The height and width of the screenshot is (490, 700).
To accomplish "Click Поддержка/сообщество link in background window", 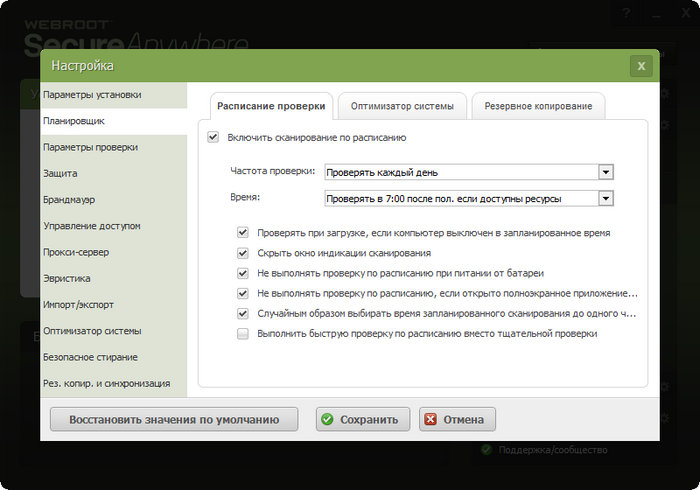I will point(553,450).
